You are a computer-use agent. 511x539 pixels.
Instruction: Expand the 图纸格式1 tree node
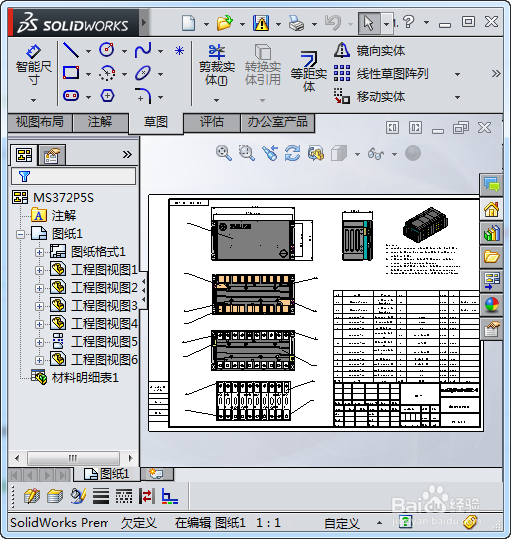39,252
